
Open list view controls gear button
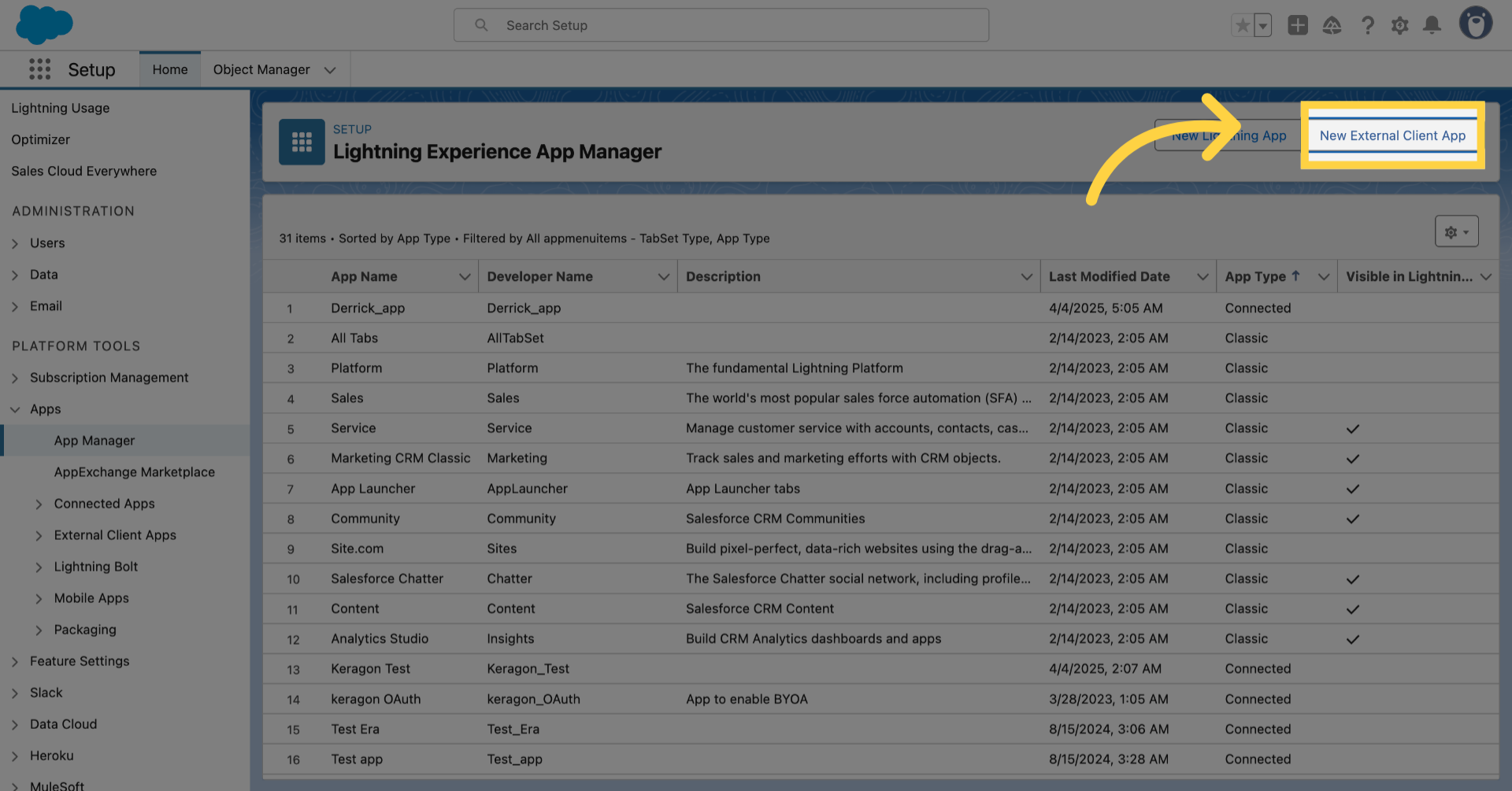[1456, 231]
